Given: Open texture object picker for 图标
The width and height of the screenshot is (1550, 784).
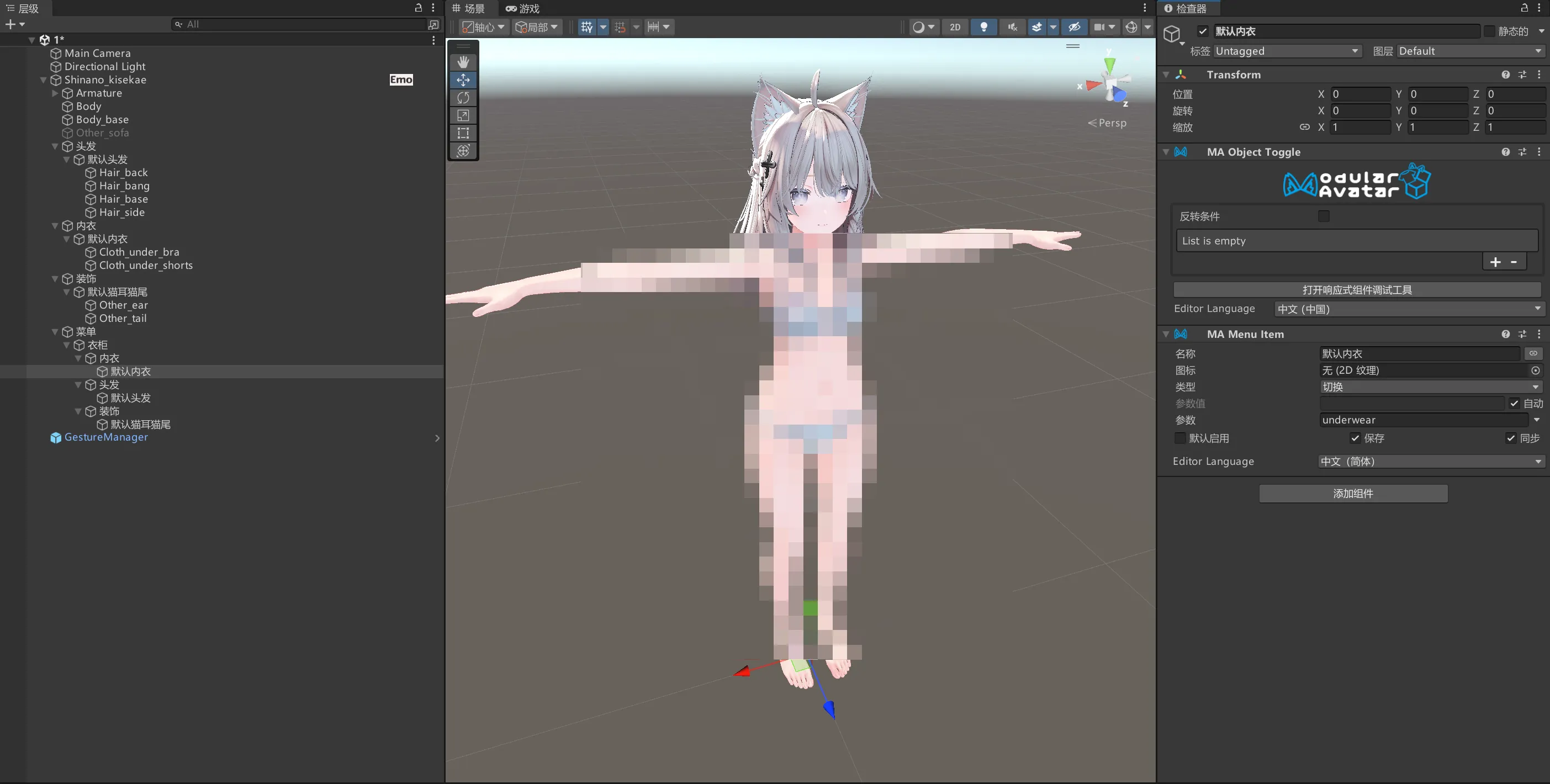Looking at the screenshot, I should pyautogui.click(x=1536, y=370).
